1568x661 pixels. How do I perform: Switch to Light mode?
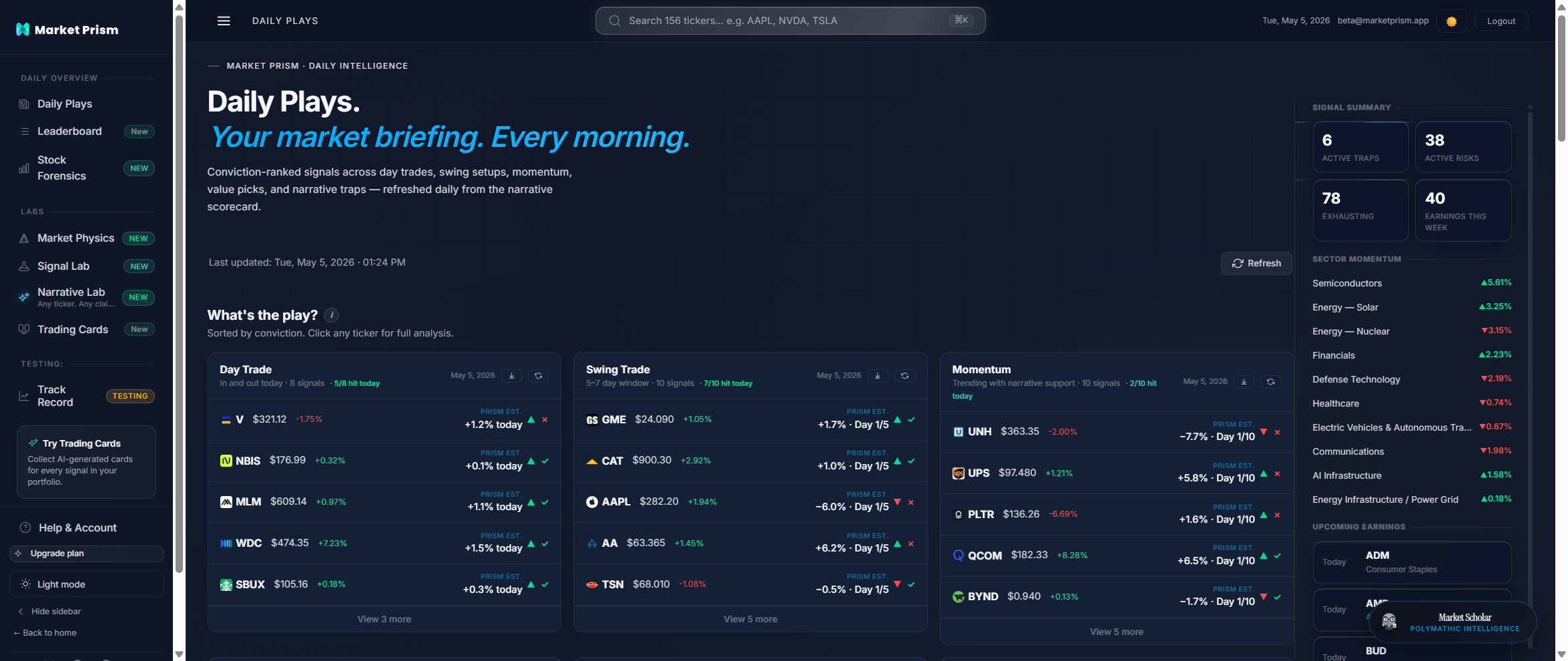pyautogui.click(x=87, y=584)
